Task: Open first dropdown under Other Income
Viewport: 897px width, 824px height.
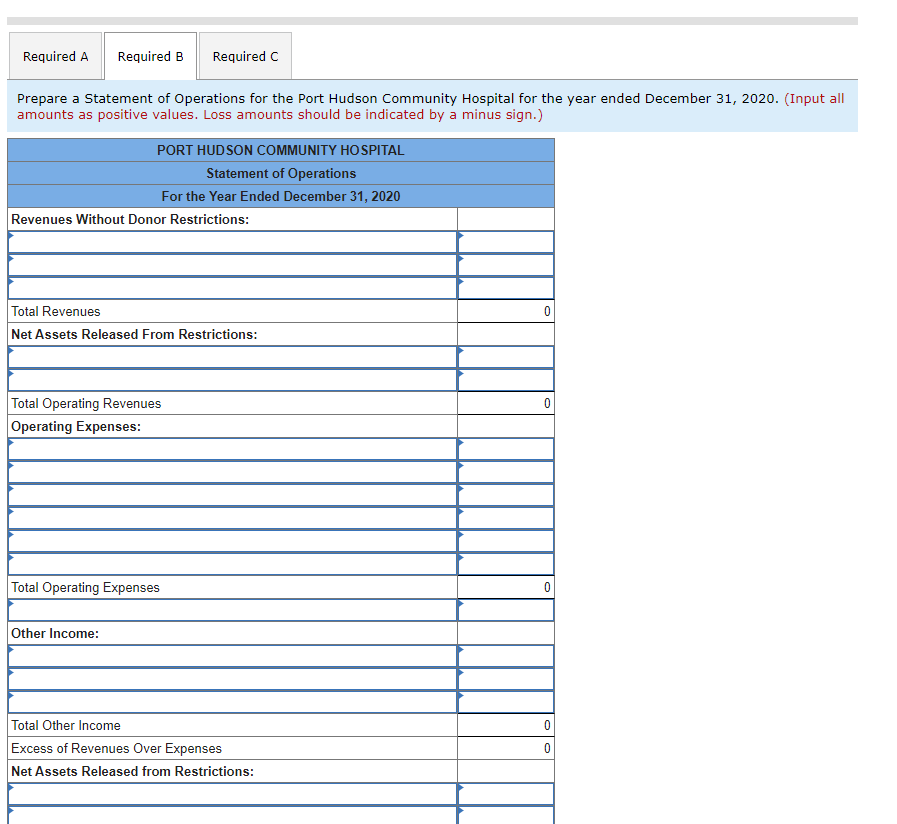Action: point(230,656)
